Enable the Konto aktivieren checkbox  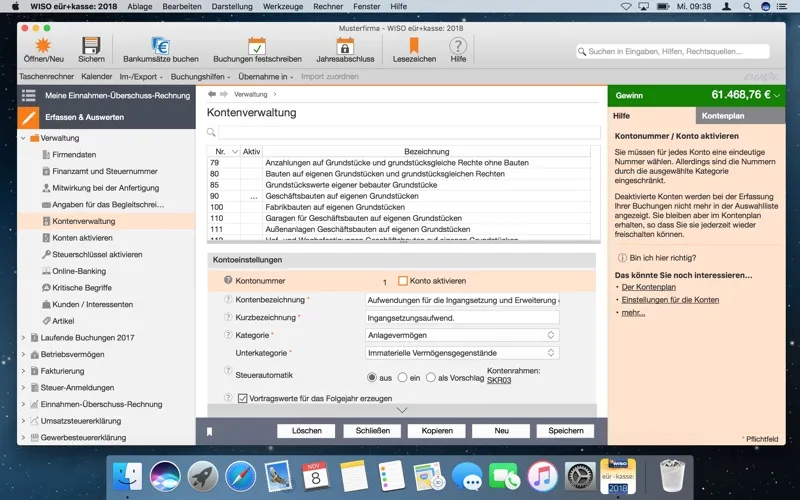click(403, 281)
